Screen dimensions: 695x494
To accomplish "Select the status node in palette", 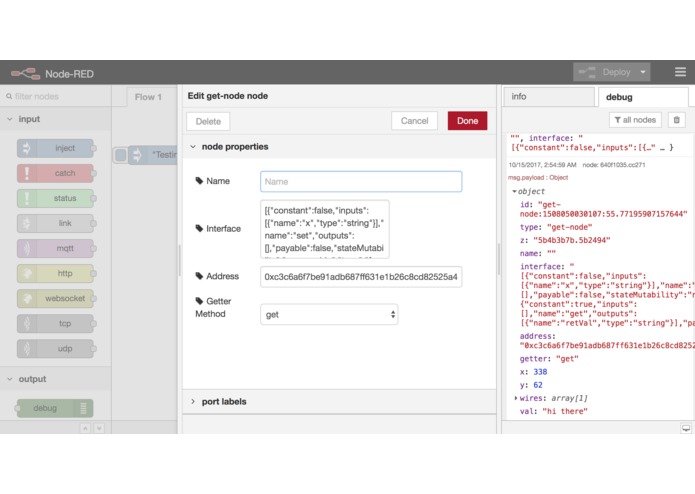I will click(x=55, y=198).
